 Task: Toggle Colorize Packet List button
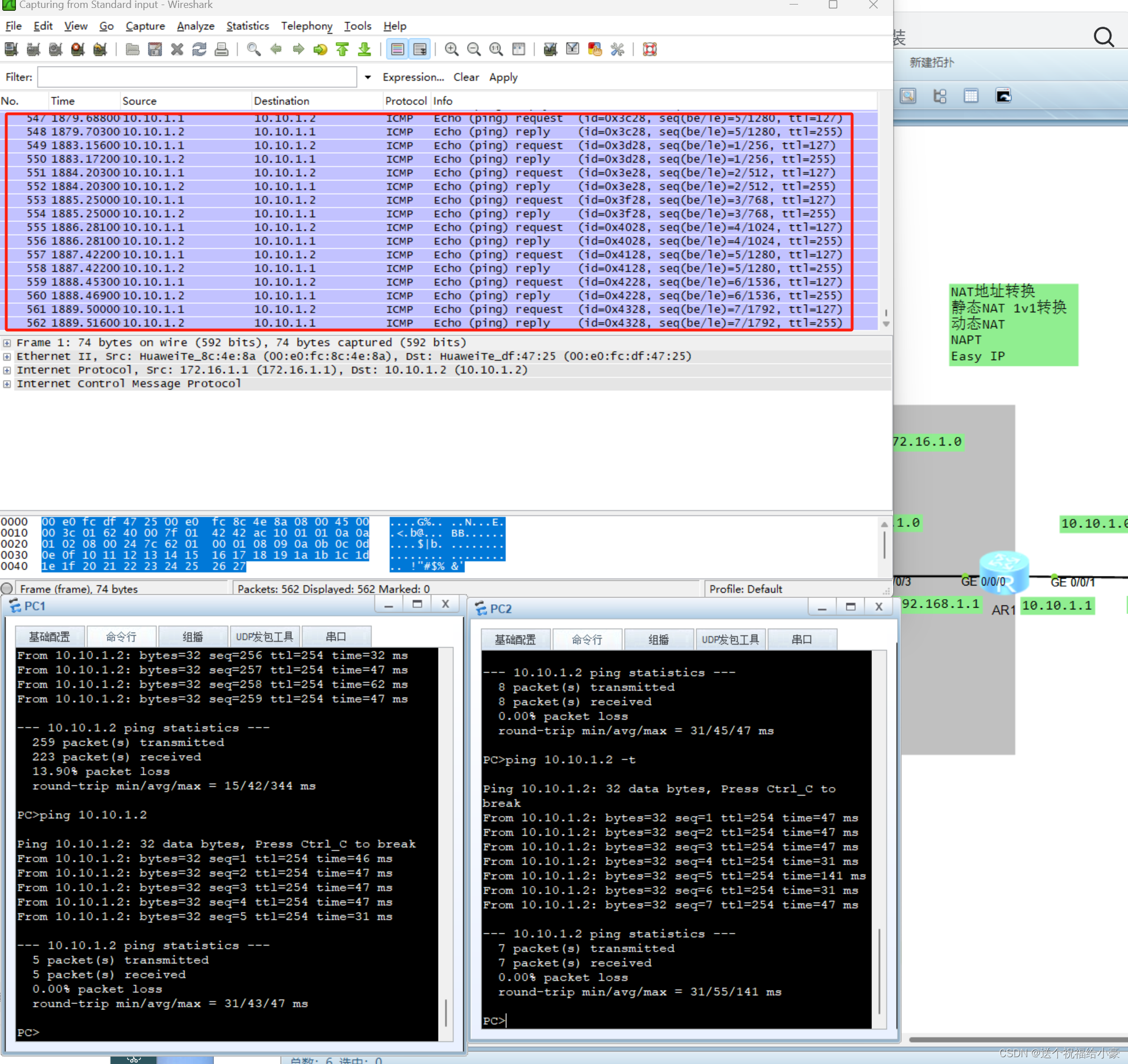coord(398,50)
